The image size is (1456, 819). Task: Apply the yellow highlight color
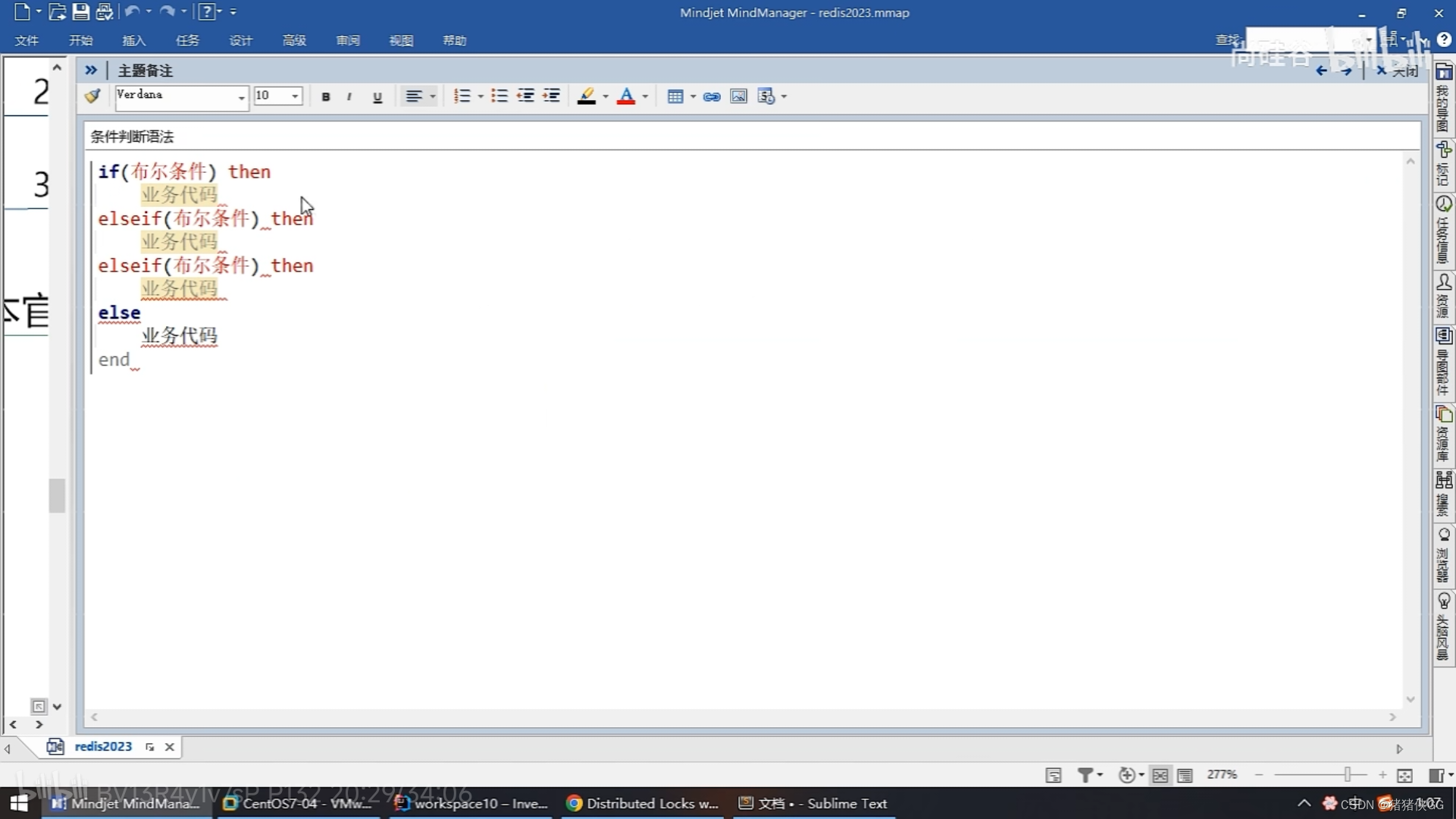point(586,96)
